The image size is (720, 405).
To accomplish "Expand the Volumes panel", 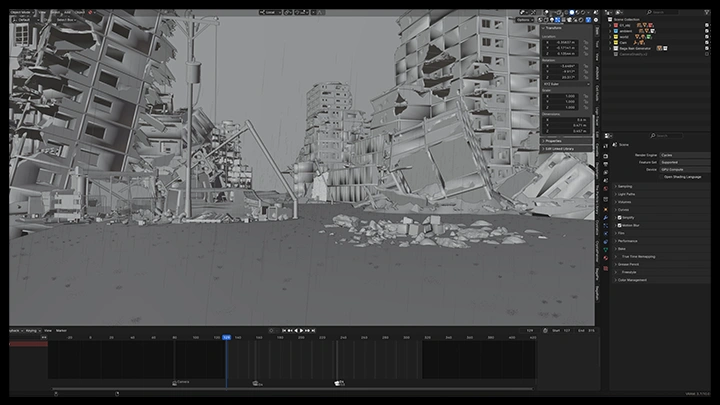I will (x=662, y=202).
